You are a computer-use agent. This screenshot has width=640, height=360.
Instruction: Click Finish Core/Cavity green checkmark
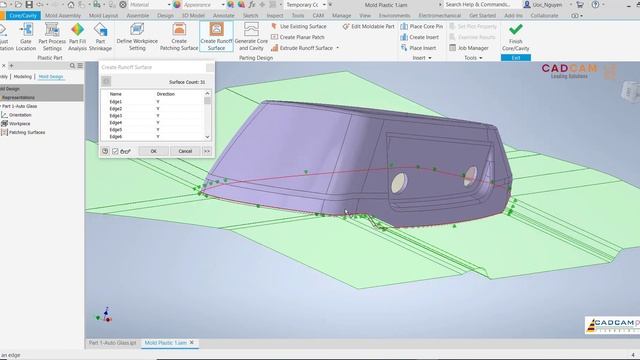pos(516,29)
